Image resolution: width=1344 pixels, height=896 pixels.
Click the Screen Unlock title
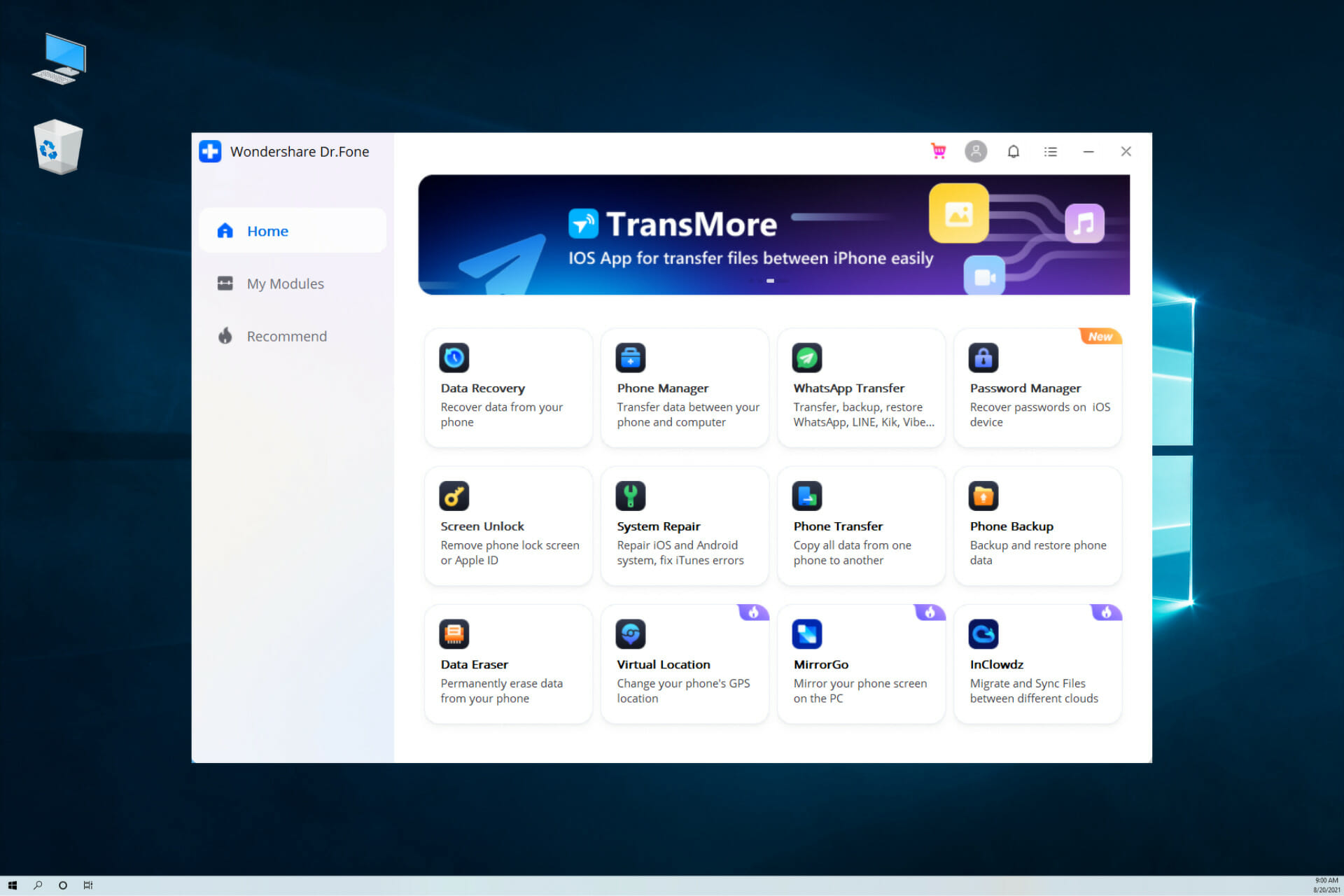pyautogui.click(x=482, y=526)
